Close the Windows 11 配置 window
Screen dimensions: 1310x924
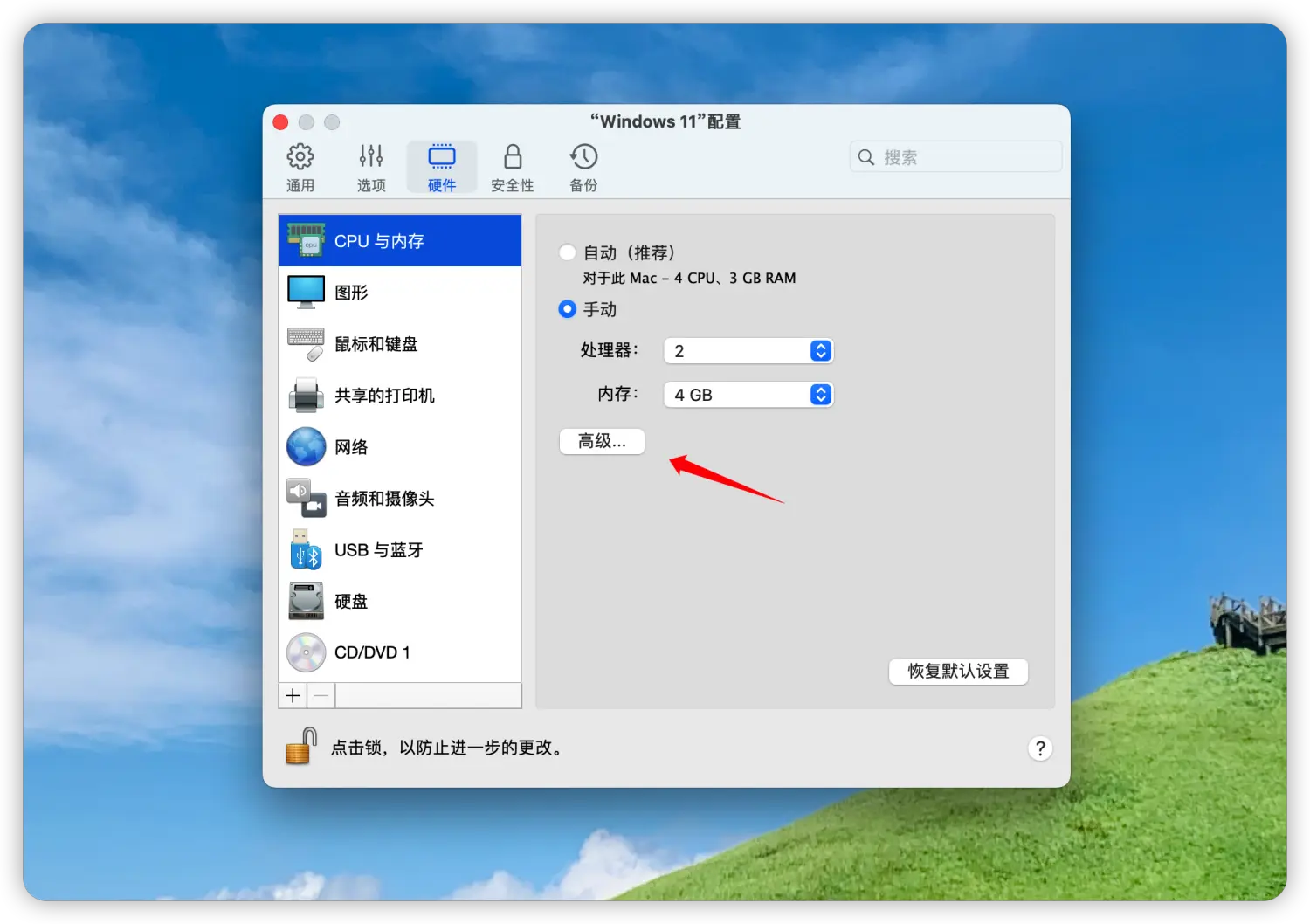(280, 122)
